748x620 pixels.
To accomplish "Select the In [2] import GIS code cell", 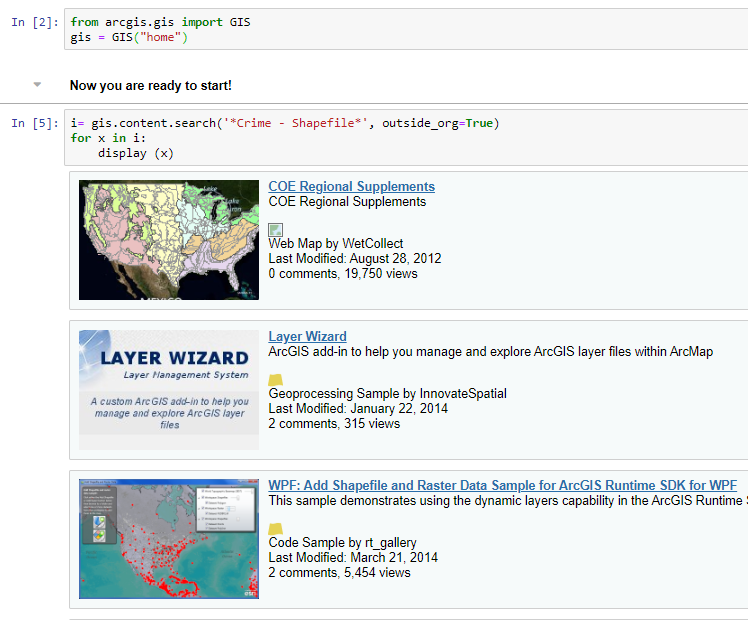I will (406, 29).
